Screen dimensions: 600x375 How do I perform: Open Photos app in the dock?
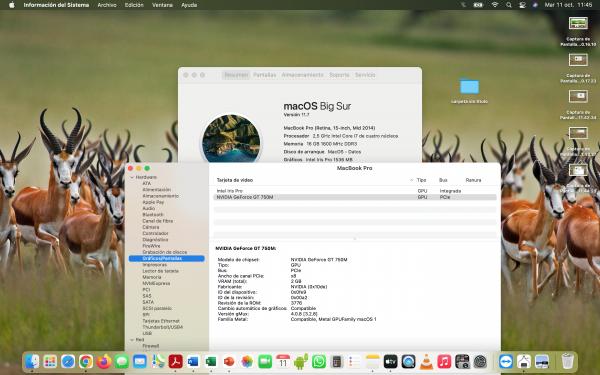pyautogui.click(x=247, y=362)
